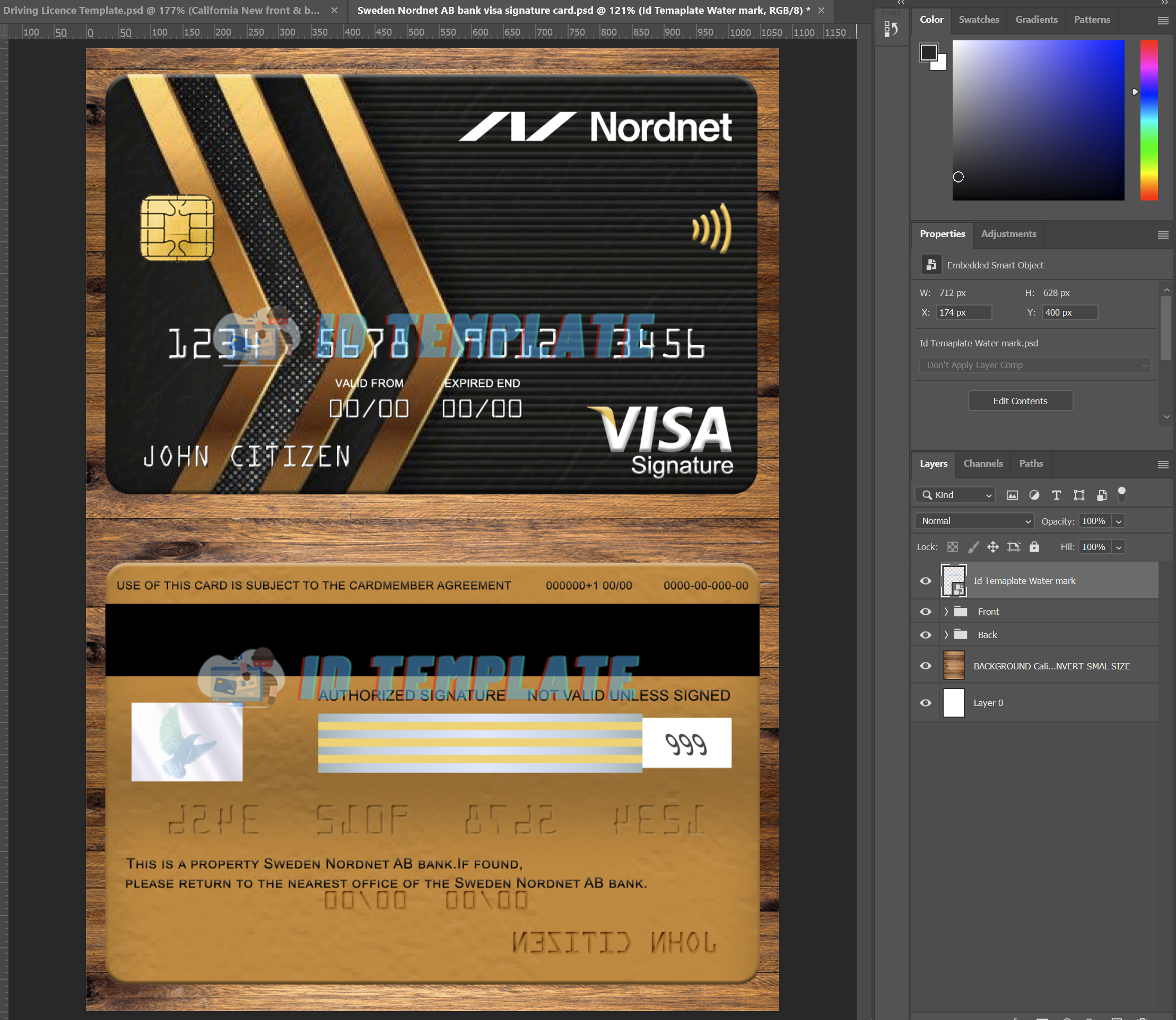Switch to the Patterns tab
Viewport: 1176px width, 1020px height.
click(x=1092, y=19)
